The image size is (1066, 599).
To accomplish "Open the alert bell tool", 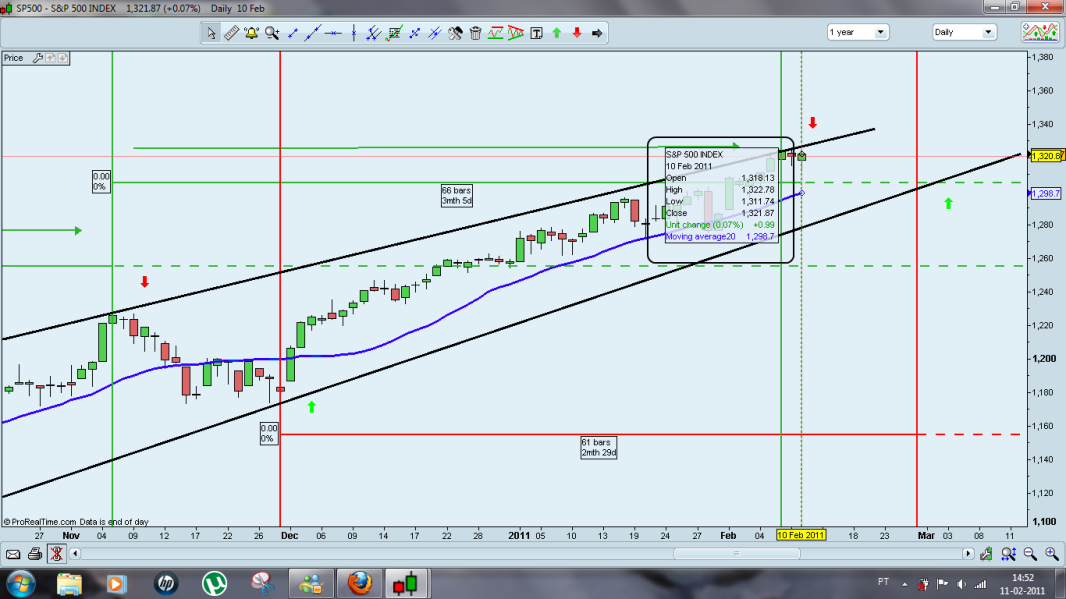I will click(252, 33).
